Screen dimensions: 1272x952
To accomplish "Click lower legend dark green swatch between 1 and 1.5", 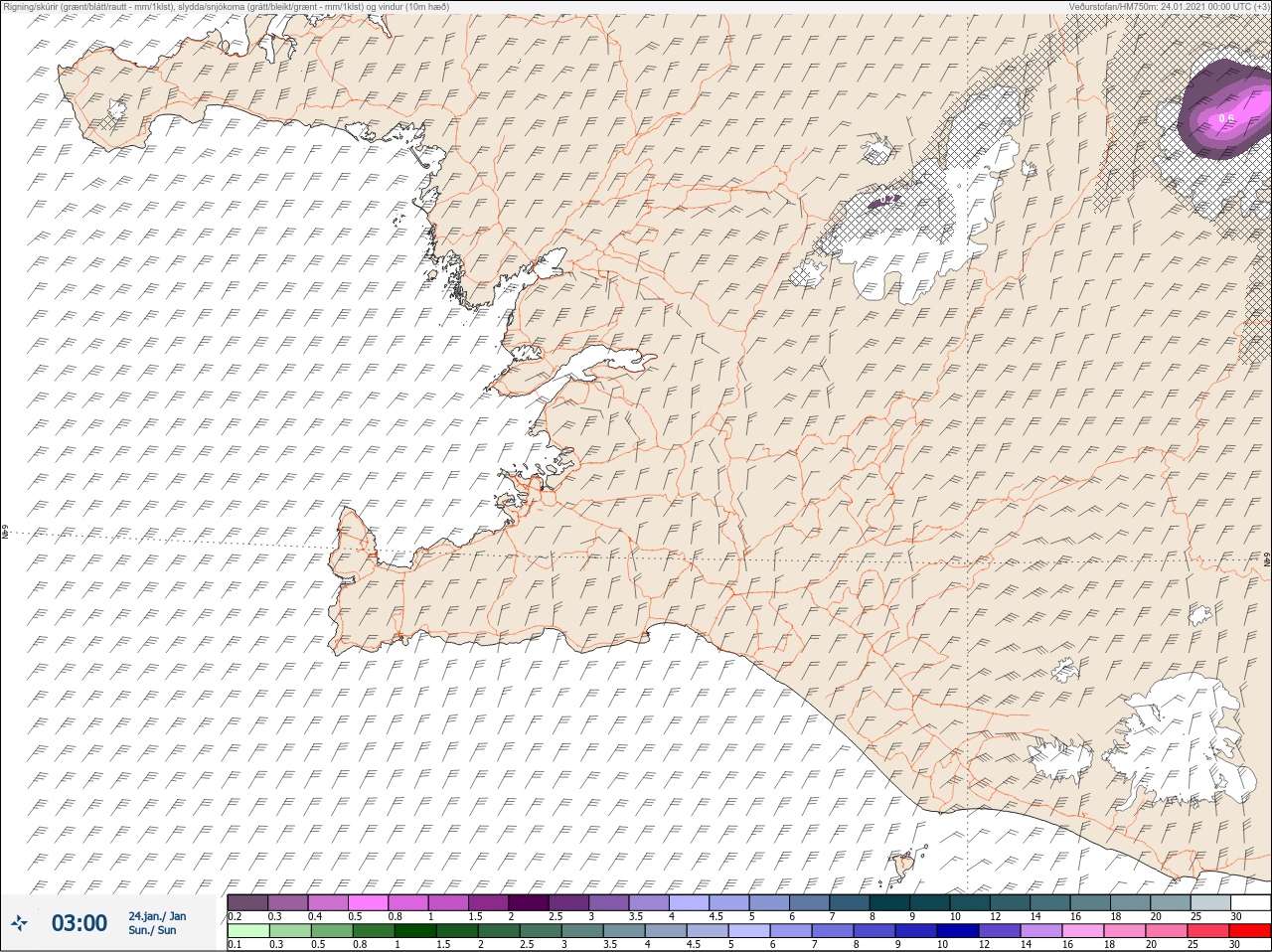I will click(x=415, y=931).
